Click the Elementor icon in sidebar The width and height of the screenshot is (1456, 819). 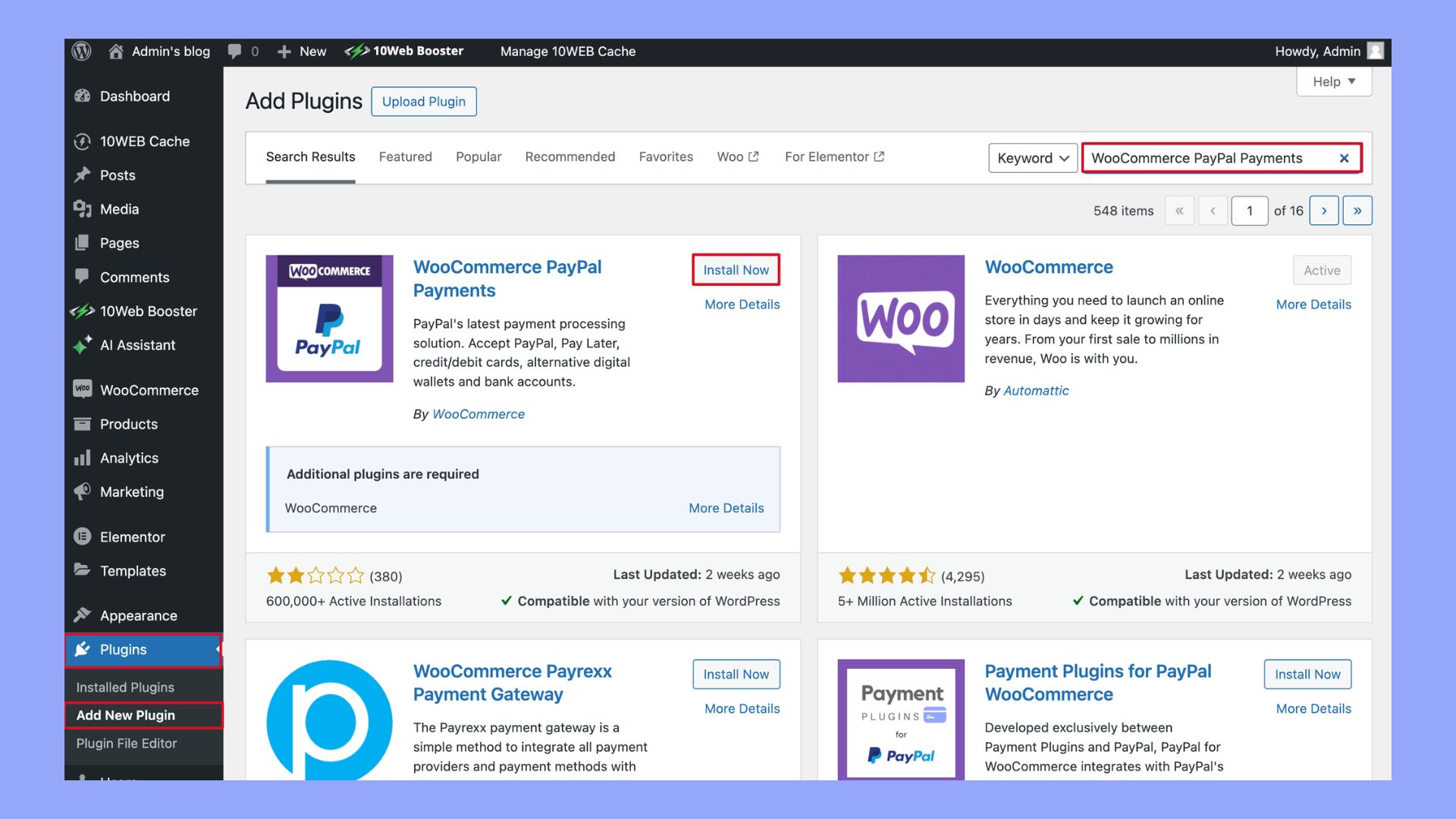tap(83, 537)
